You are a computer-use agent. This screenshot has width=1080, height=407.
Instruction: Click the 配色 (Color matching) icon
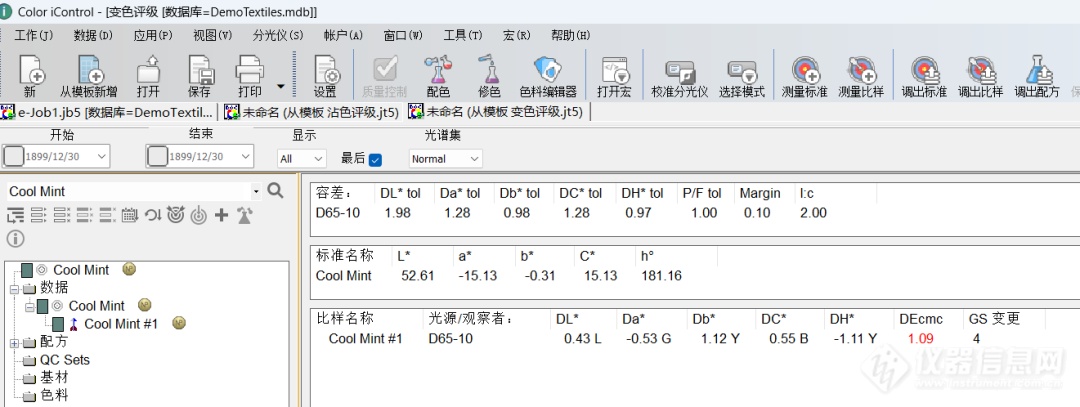pos(438,76)
